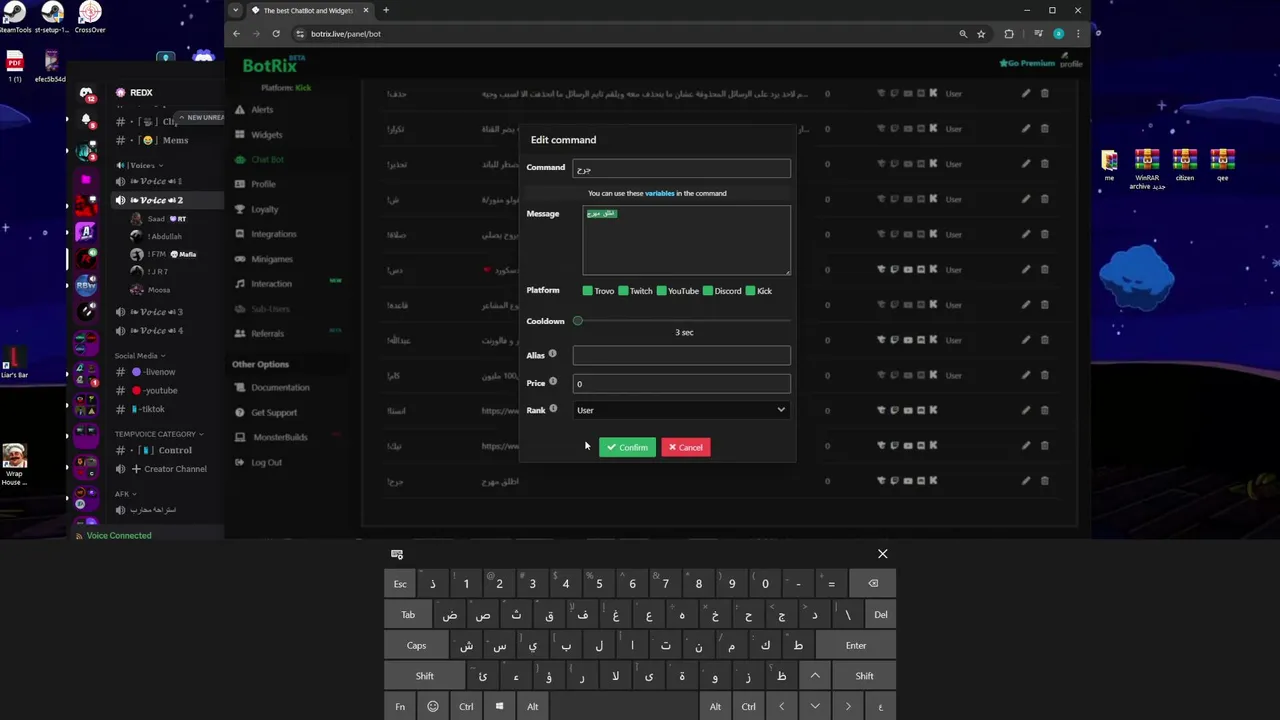The height and width of the screenshot is (720, 1280).
Task: Click the Go Premium link
Action: (1026, 63)
